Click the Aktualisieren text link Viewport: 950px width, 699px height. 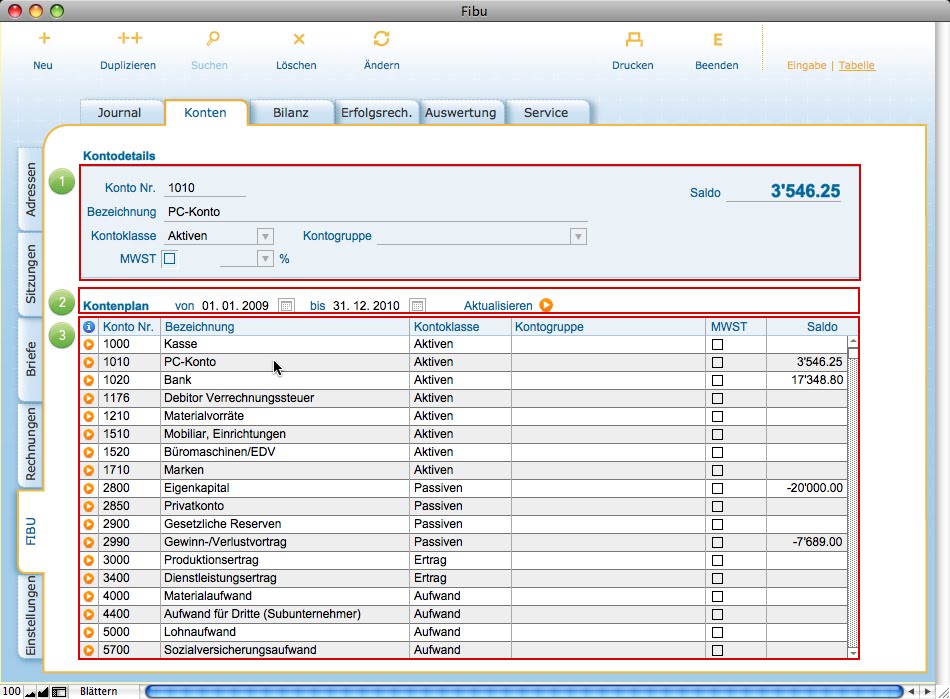click(x=498, y=306)
